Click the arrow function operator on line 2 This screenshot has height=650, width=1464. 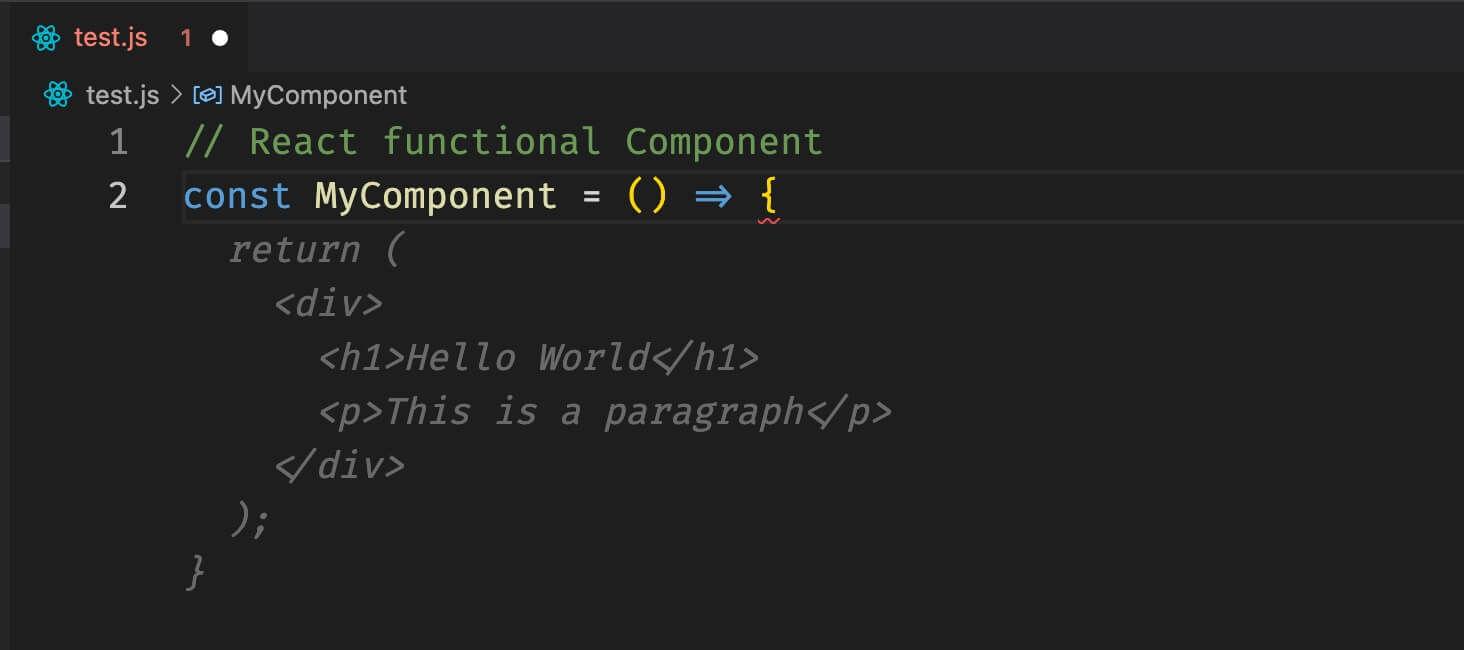[713, 196]
